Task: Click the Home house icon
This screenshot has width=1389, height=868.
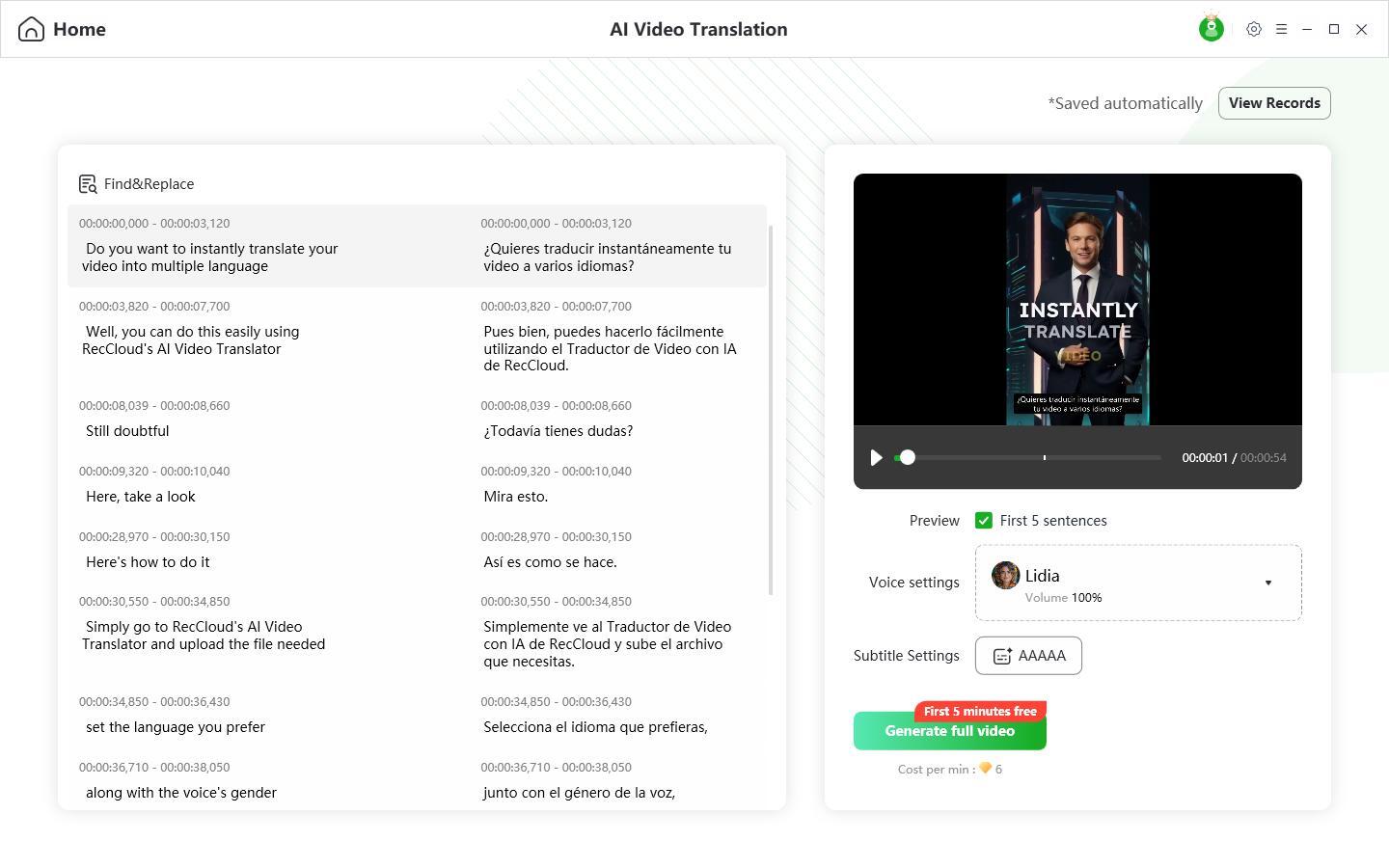Action: pos(31,29)
